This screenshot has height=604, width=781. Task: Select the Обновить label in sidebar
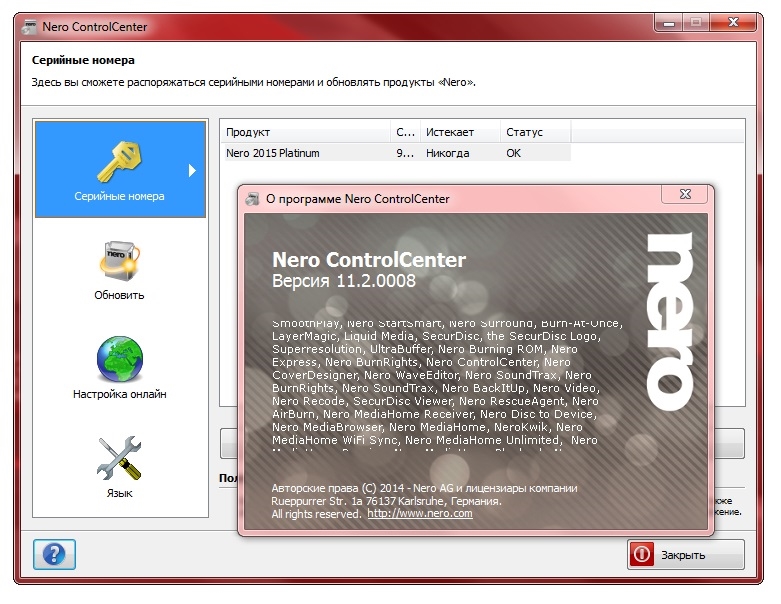click(120, 295)
